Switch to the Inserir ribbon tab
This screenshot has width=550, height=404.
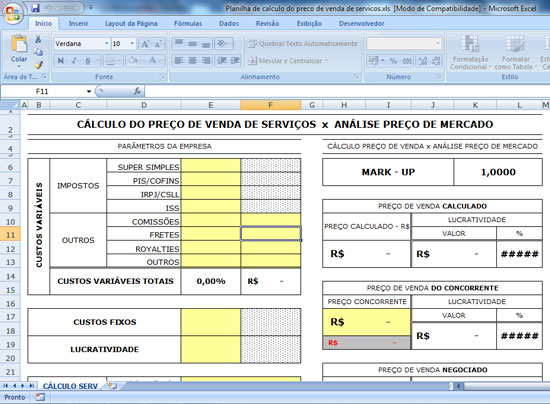coord(78,23)
